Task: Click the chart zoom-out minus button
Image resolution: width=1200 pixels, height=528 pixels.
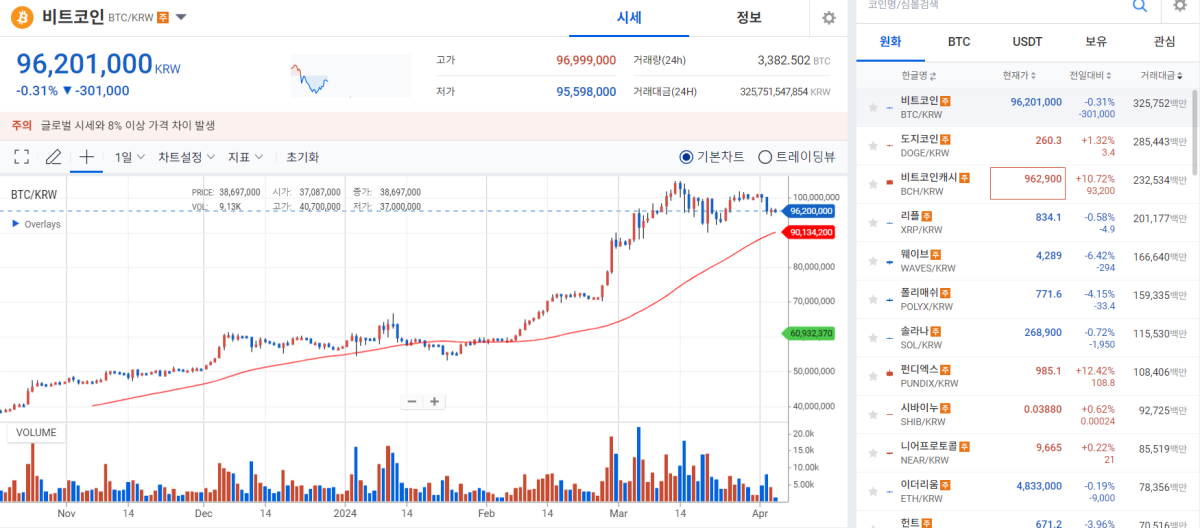Action: [x=411, y=401]
